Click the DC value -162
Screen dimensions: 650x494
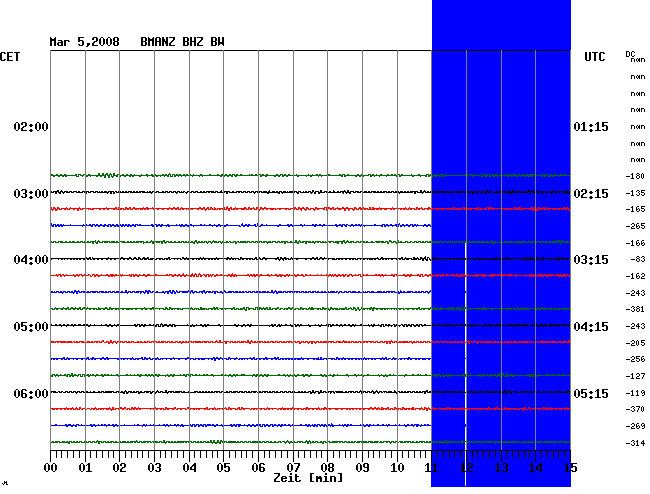635,276
